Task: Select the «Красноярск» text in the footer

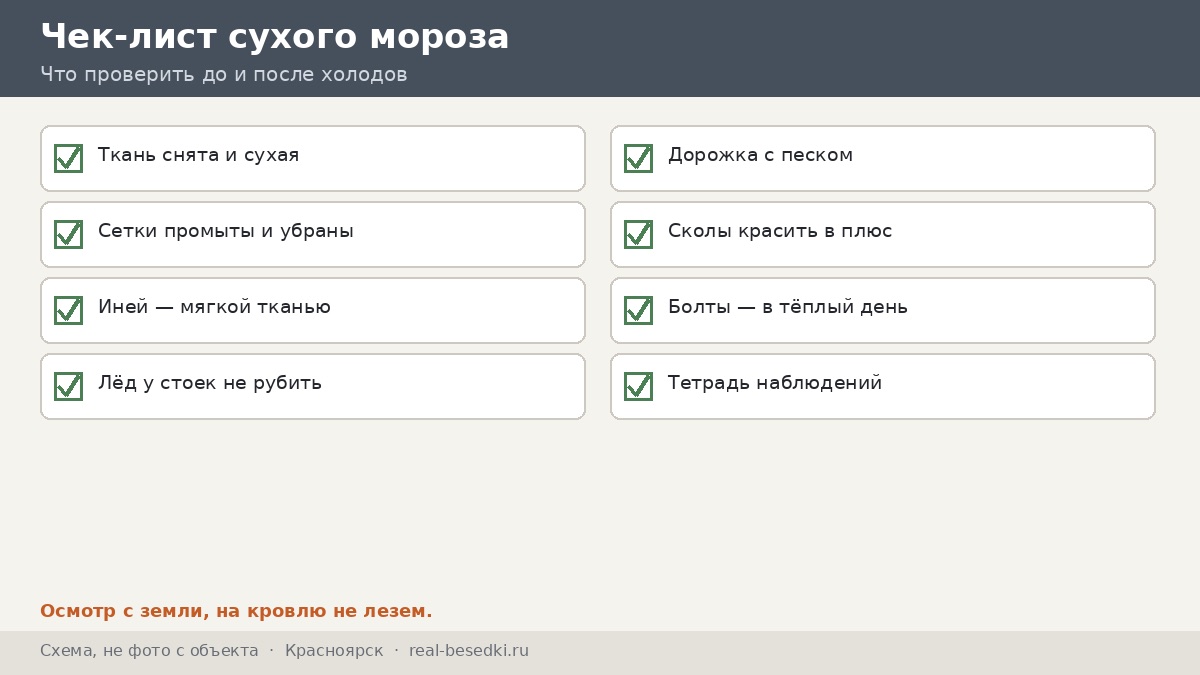Action: pos(334,651)
